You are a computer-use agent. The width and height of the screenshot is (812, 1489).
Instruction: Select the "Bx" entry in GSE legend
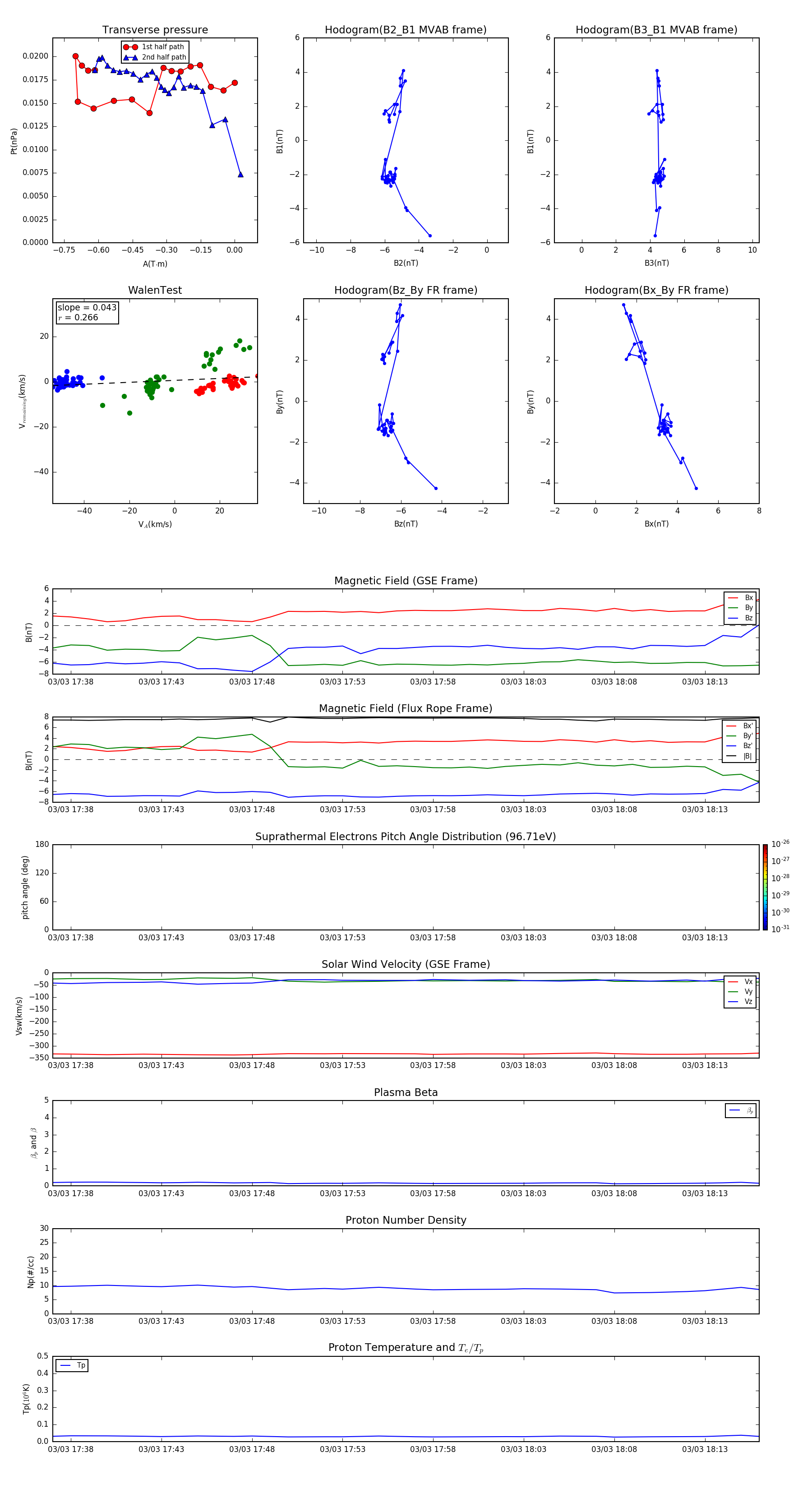tap(741, 598)
